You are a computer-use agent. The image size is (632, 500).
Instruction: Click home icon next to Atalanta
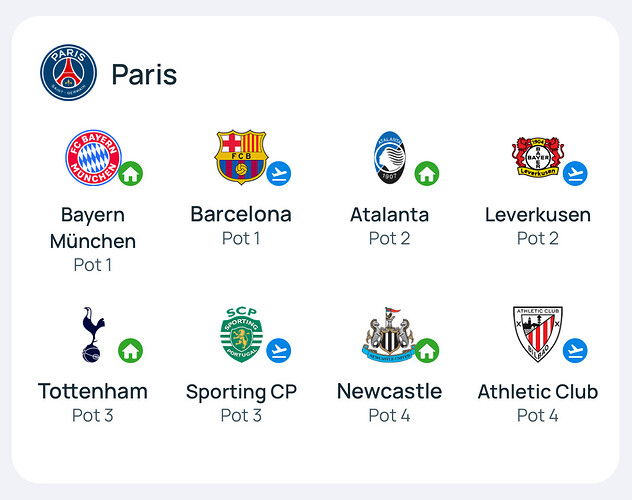tap(427, 174)
